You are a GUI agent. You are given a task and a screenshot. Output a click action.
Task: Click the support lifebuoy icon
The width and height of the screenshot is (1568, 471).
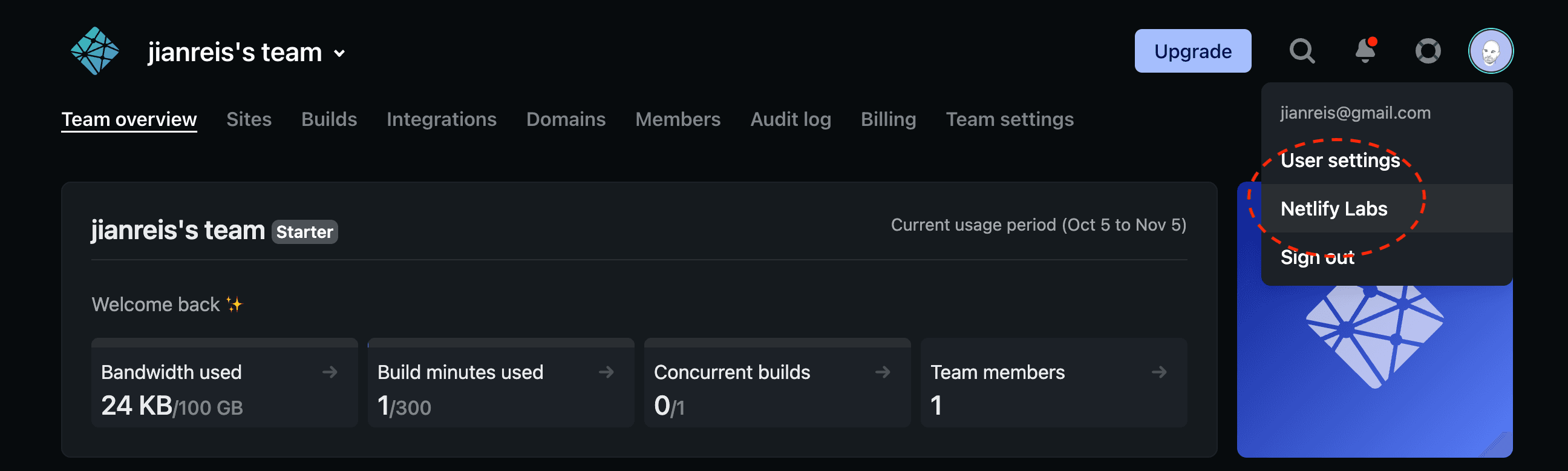1428,51
